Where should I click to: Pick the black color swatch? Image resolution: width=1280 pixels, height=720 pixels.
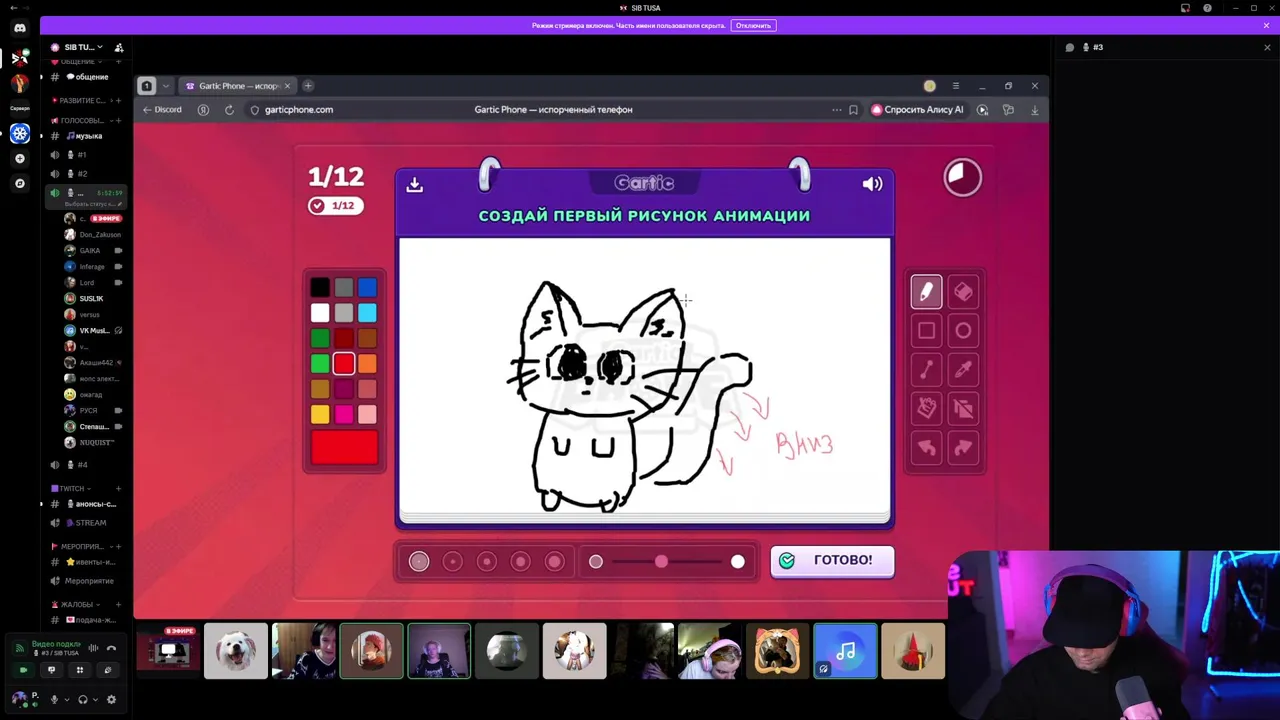[320, 288]
